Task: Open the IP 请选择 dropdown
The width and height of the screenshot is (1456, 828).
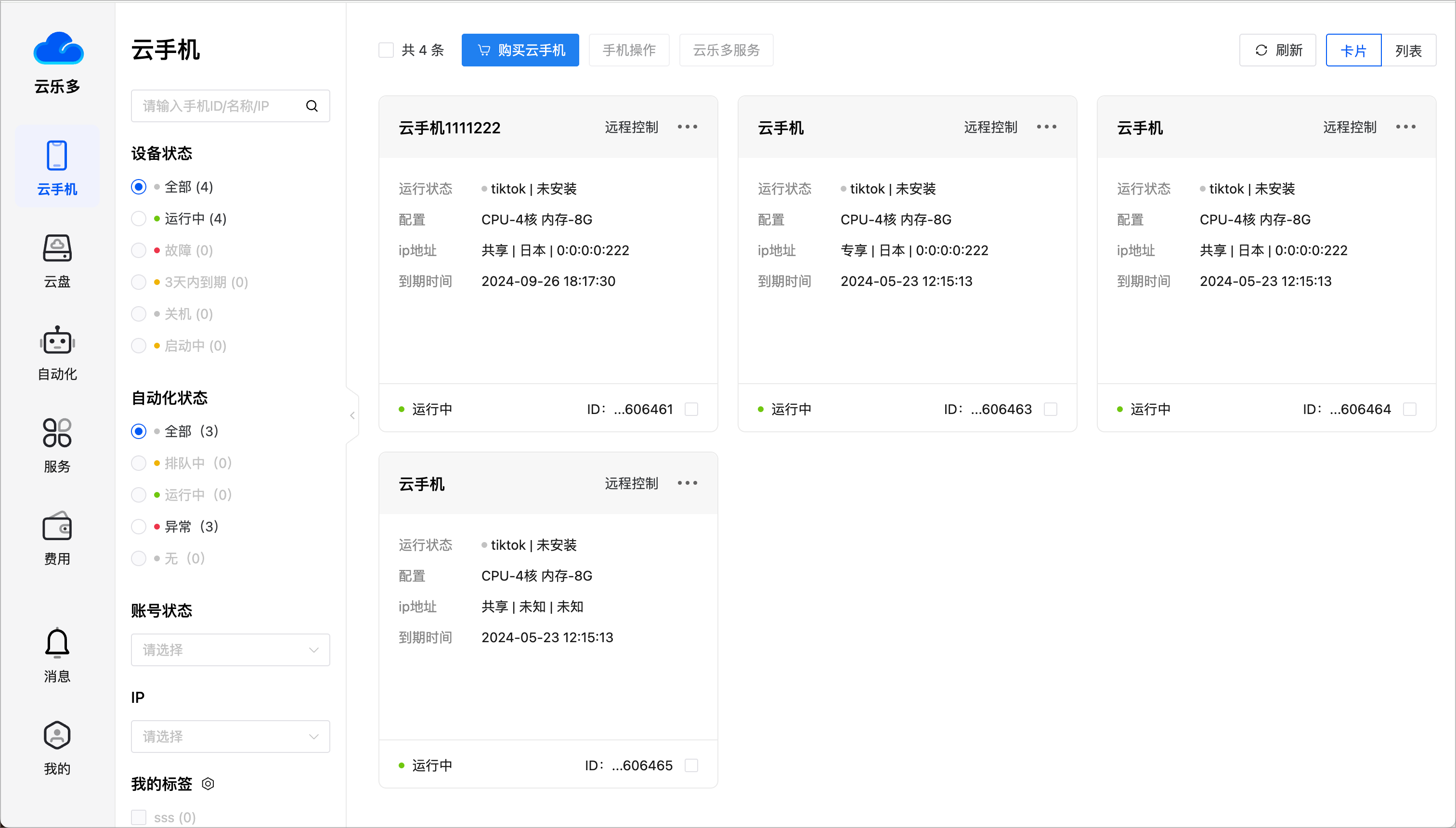Action: tap(230, 737)
